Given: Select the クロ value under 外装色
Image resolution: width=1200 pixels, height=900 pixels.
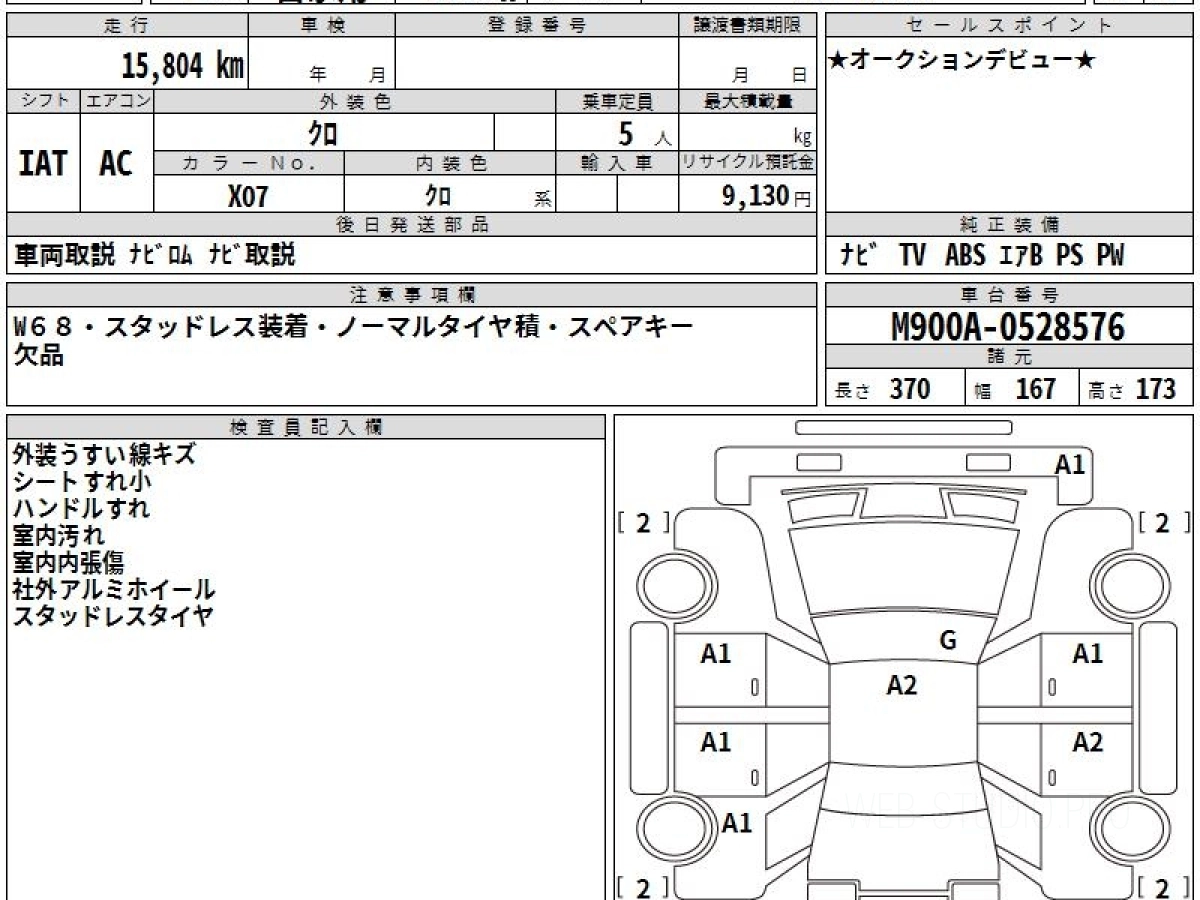Looking at the screenshot, I should click(322, 133).
